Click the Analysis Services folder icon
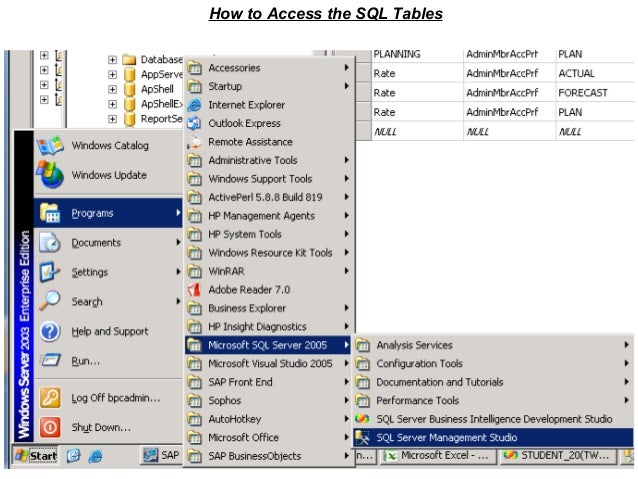 point(363,345)
